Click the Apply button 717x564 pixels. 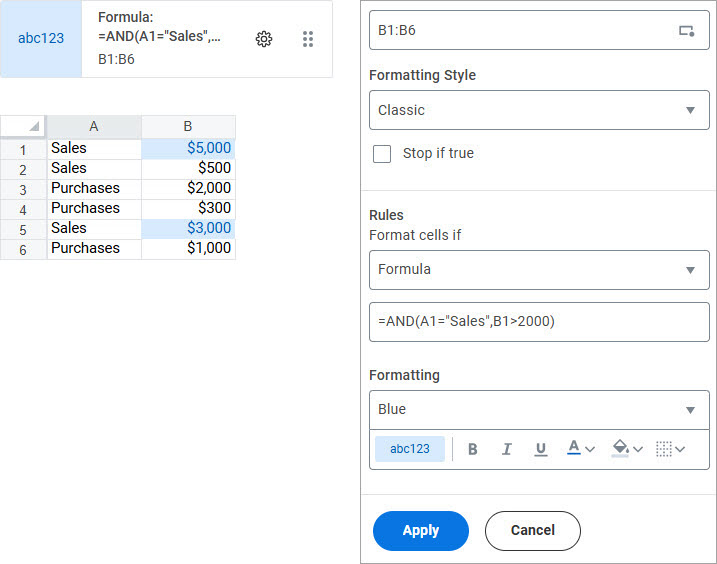tap(421, 531)
